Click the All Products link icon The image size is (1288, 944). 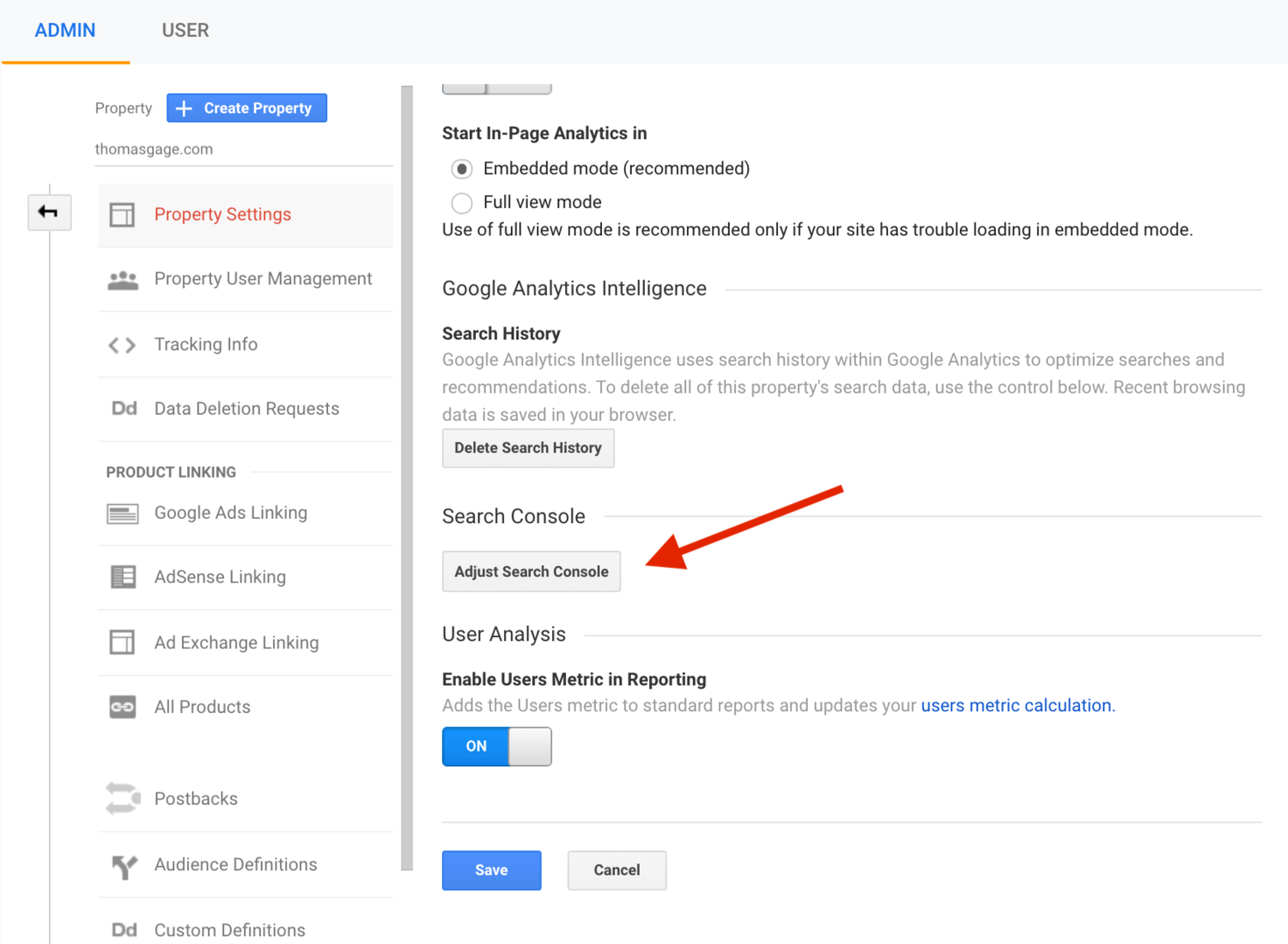pyautogui.click(x=123, y=707)
